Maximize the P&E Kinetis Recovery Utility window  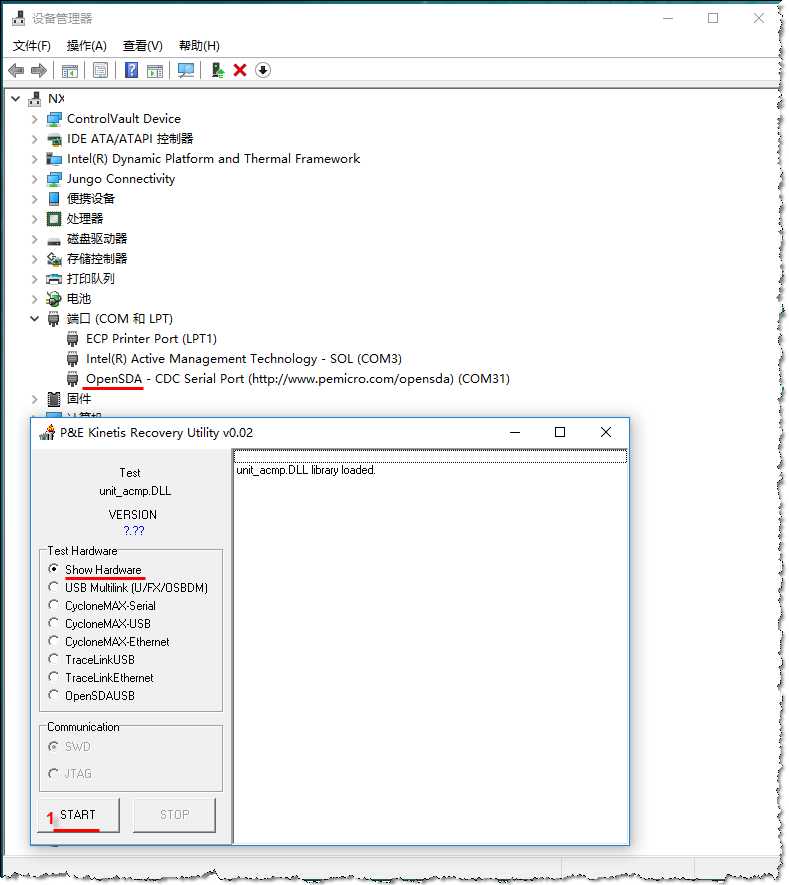pyautogui.click(x=560, y=432)
